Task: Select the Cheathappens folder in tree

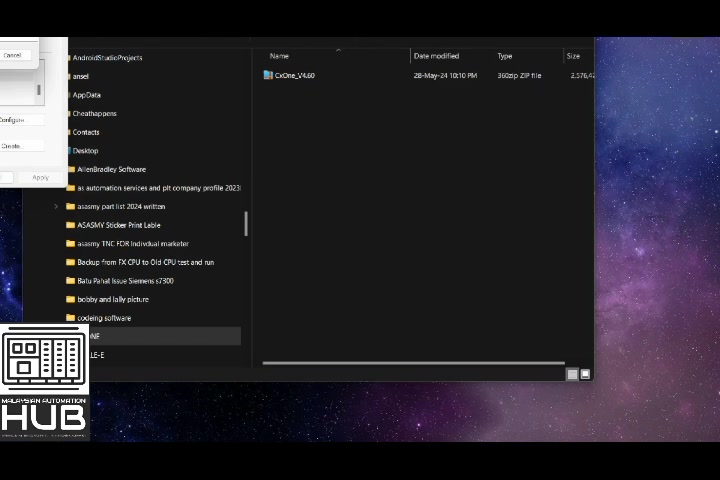Action: click(x=95, y=113)
